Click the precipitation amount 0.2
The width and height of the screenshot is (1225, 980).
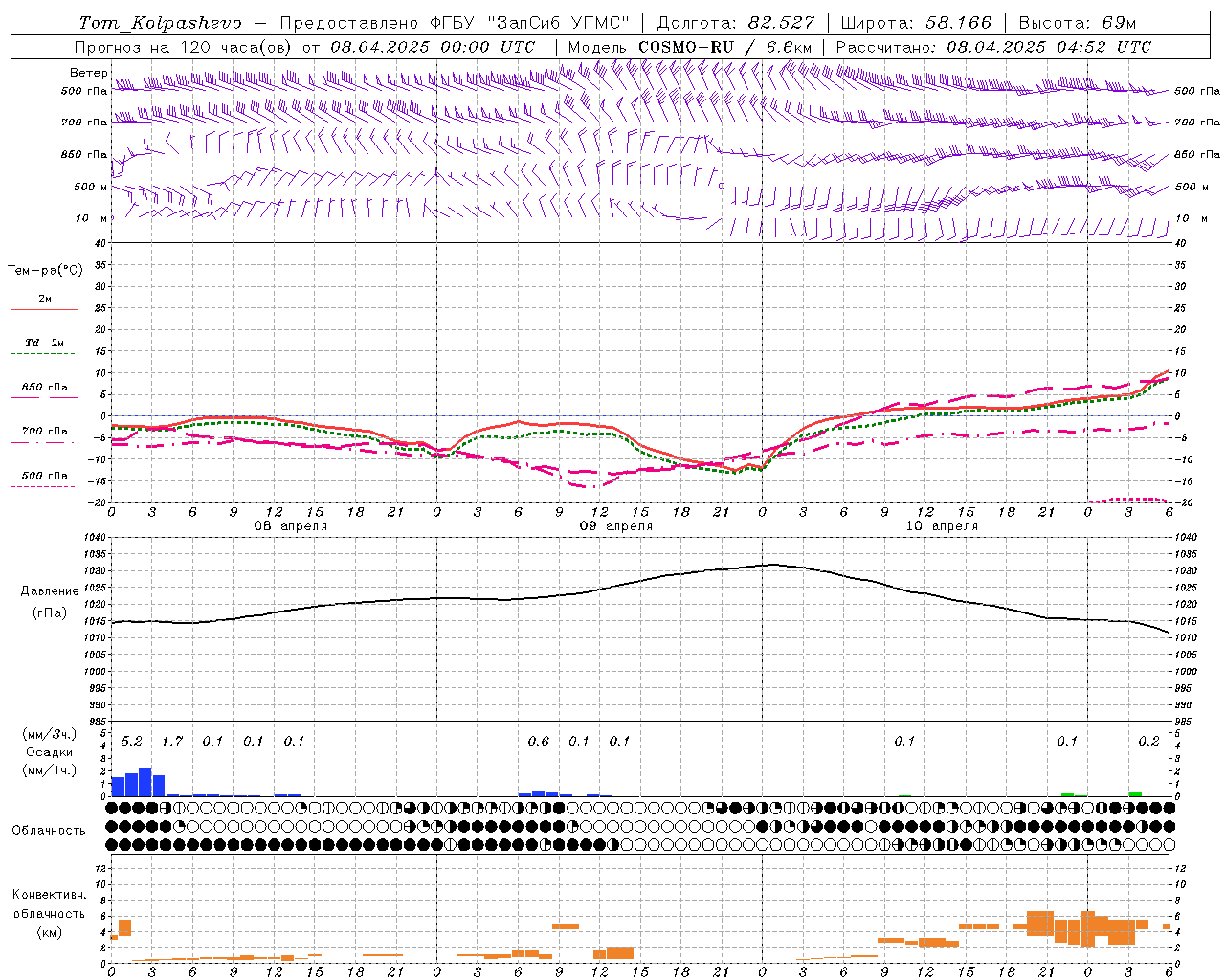tap(1148, 741)
